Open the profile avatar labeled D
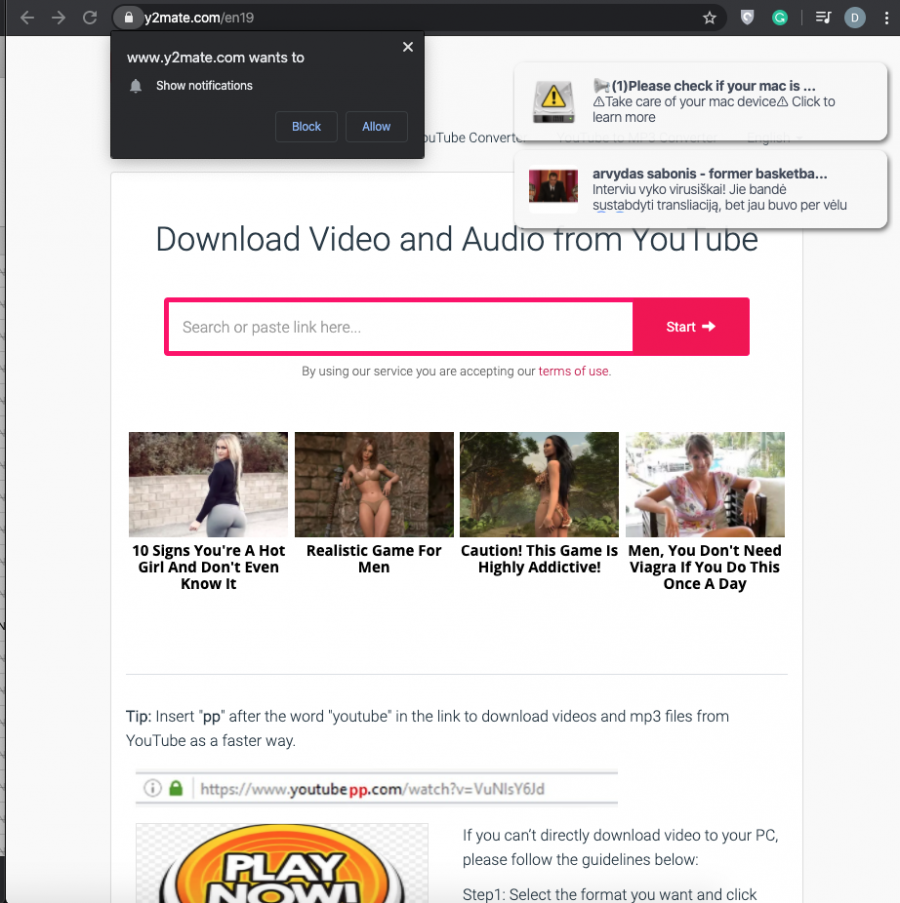Screen dimensions: 900x903 855,18
